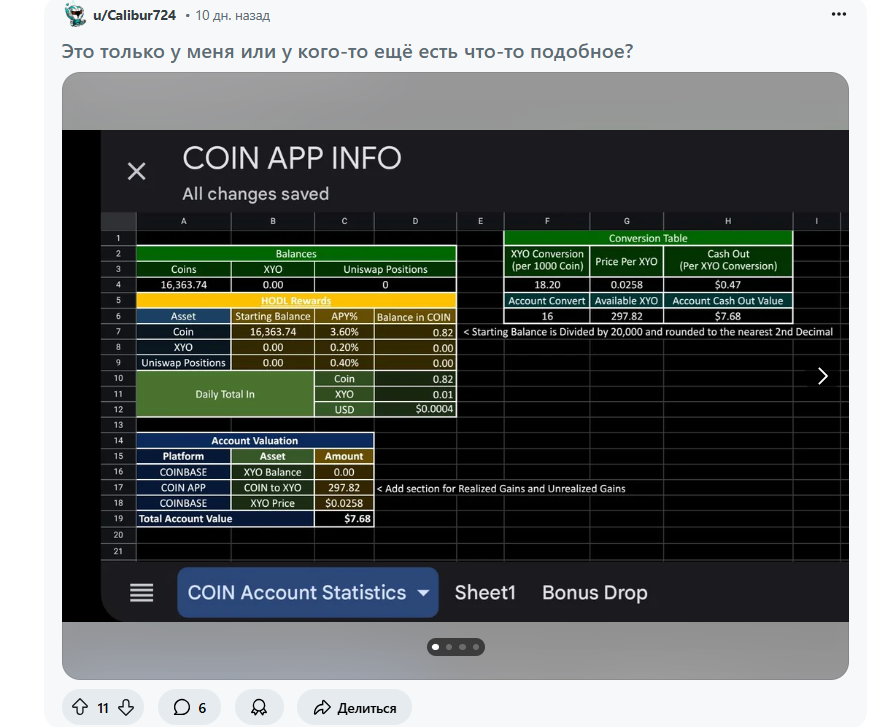Open user avatar of Calibur724
Image resolution: width=880 pixels, height=727 pixels.
75,15
